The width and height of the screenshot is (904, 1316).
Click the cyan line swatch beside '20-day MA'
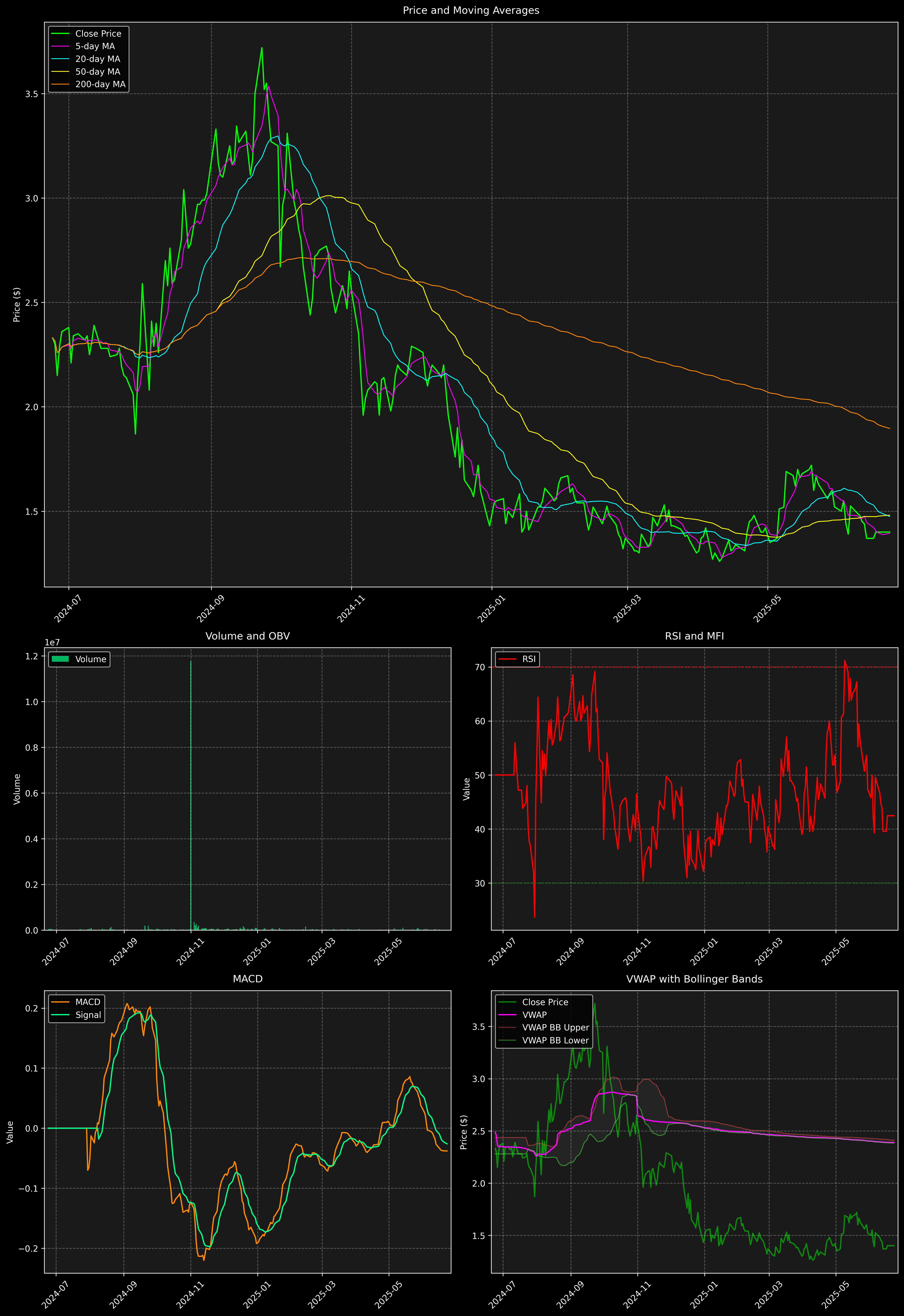[x=60, y=59]
